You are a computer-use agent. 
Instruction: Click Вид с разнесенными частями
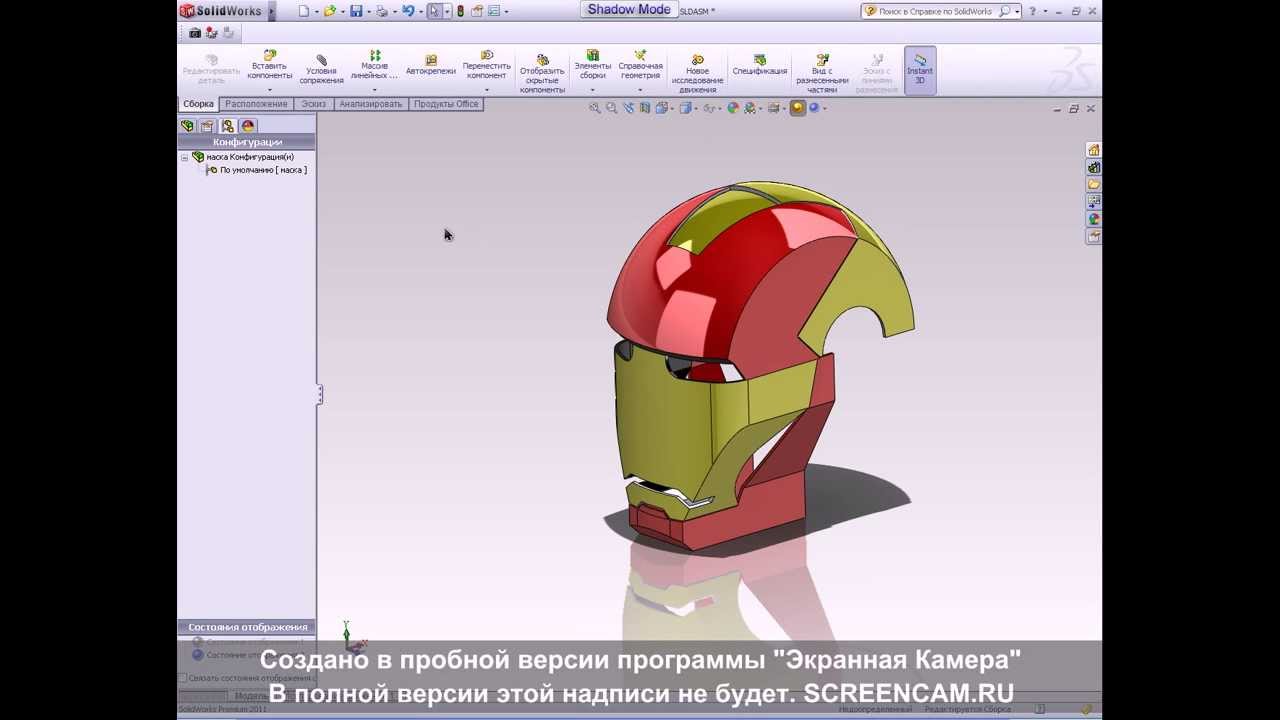(822, 74)
